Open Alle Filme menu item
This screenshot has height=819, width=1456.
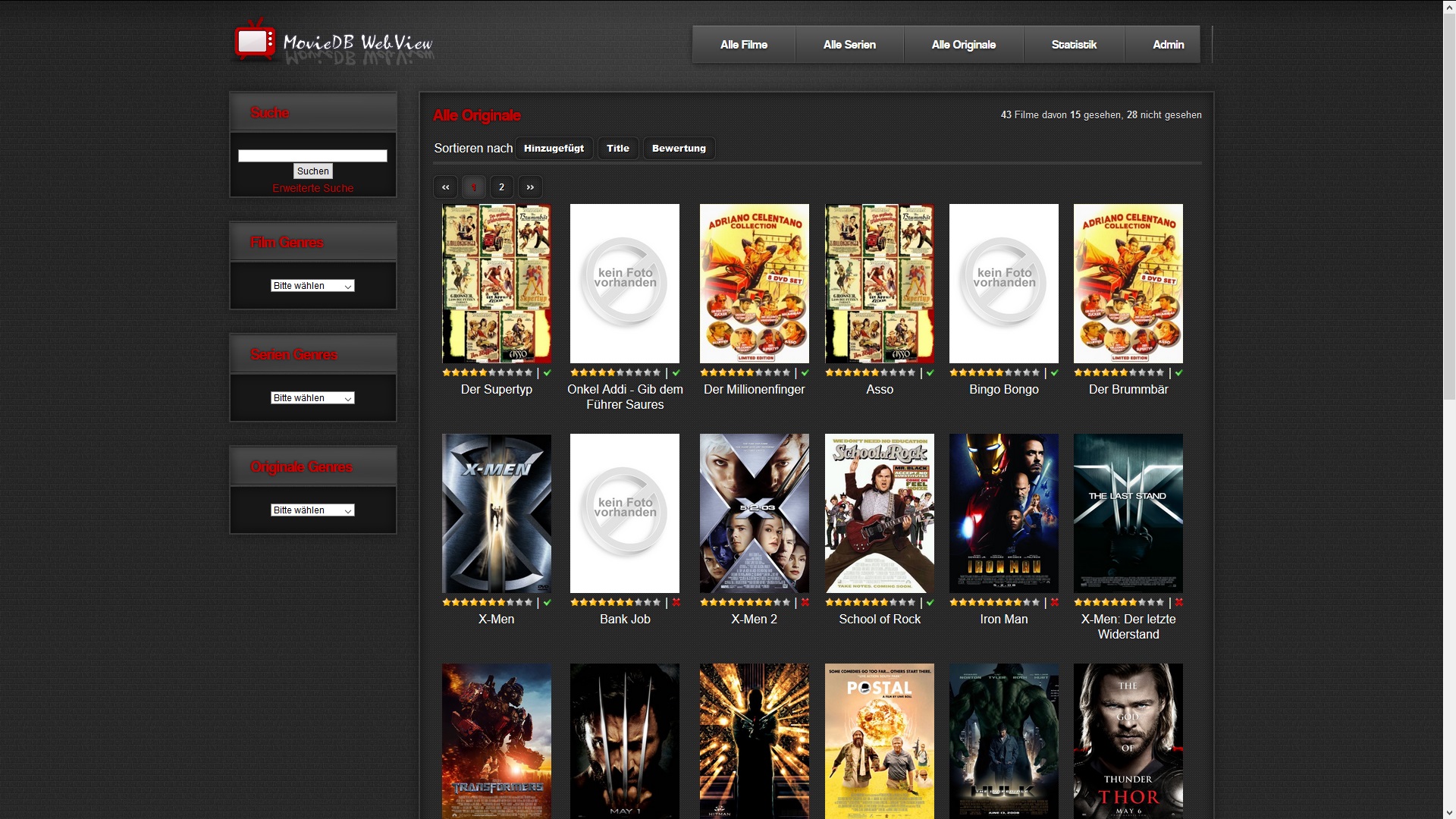pyautogui.click(x=743, y=45)
